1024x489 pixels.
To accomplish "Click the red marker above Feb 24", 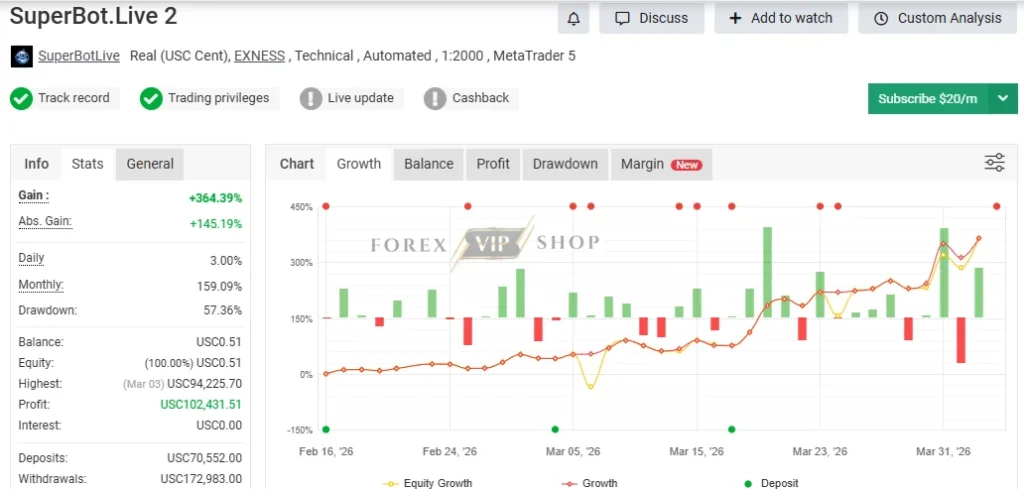I will coord(468,206).
